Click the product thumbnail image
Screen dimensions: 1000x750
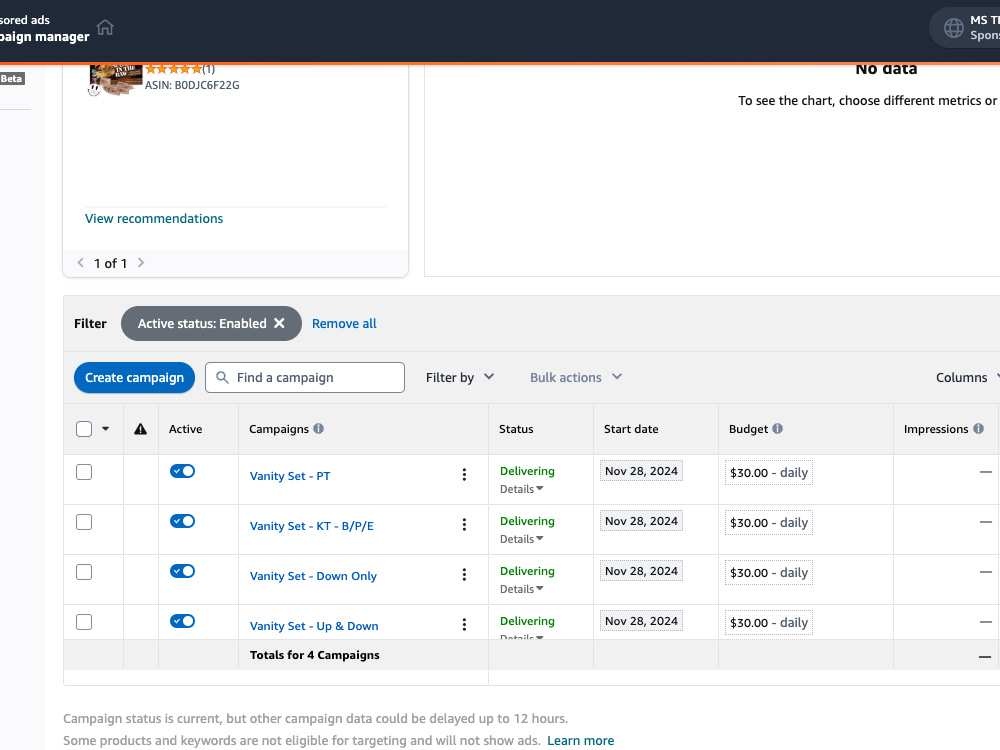click(115, 80)
